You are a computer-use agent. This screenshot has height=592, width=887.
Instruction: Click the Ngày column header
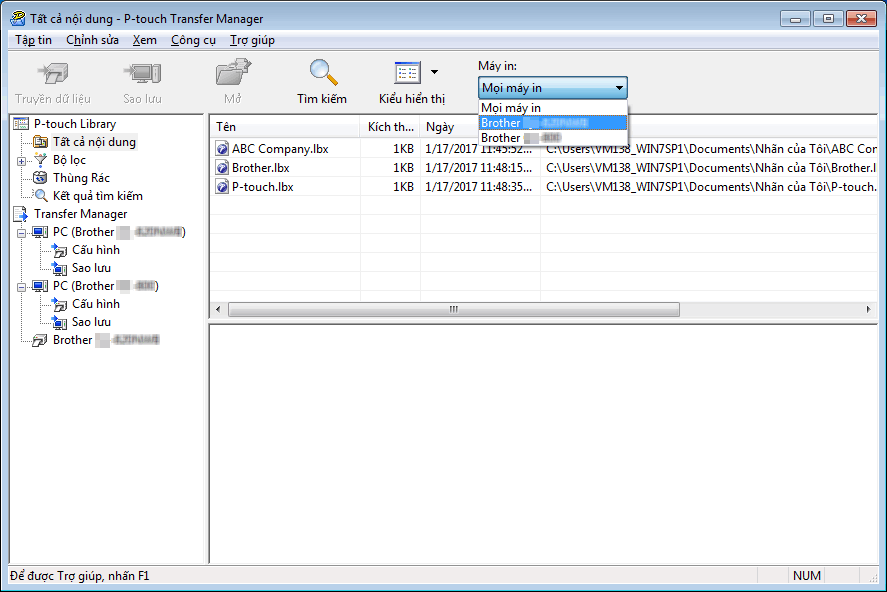pos(479,127)
